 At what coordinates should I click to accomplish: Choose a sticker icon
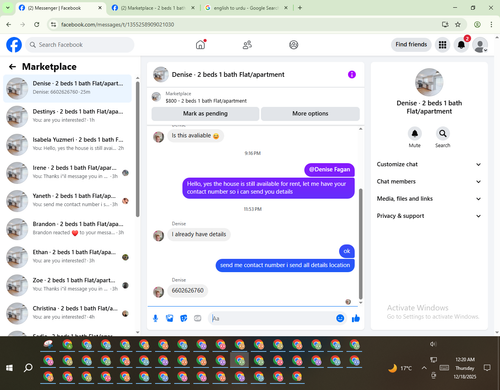(x=184, y=318)
